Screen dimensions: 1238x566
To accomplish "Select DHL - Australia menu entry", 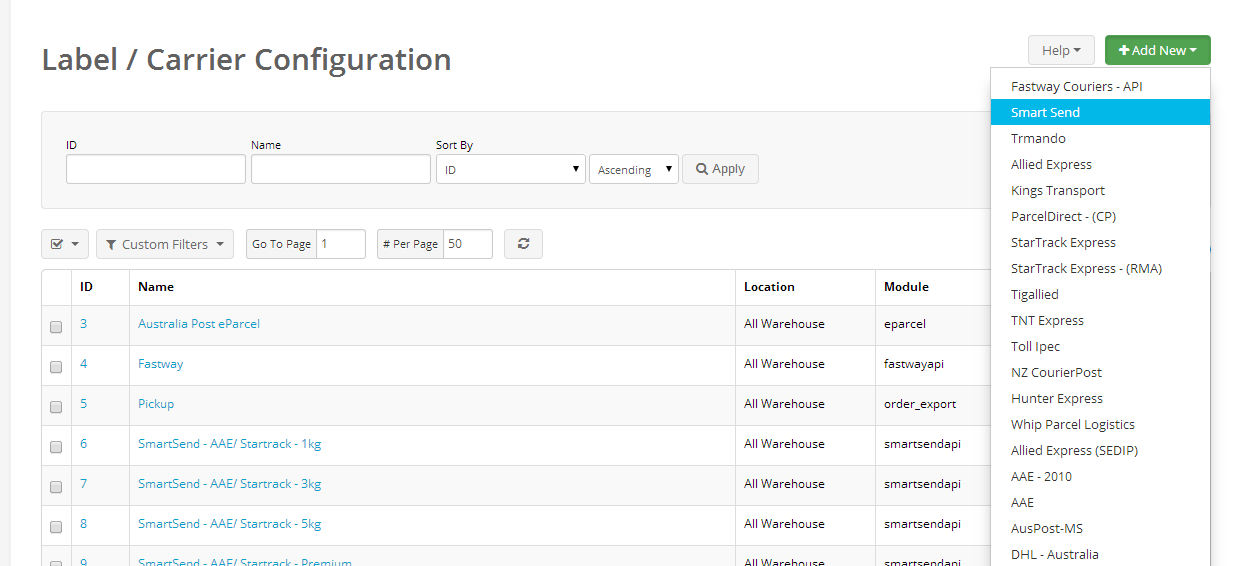I will [1100, 555].
